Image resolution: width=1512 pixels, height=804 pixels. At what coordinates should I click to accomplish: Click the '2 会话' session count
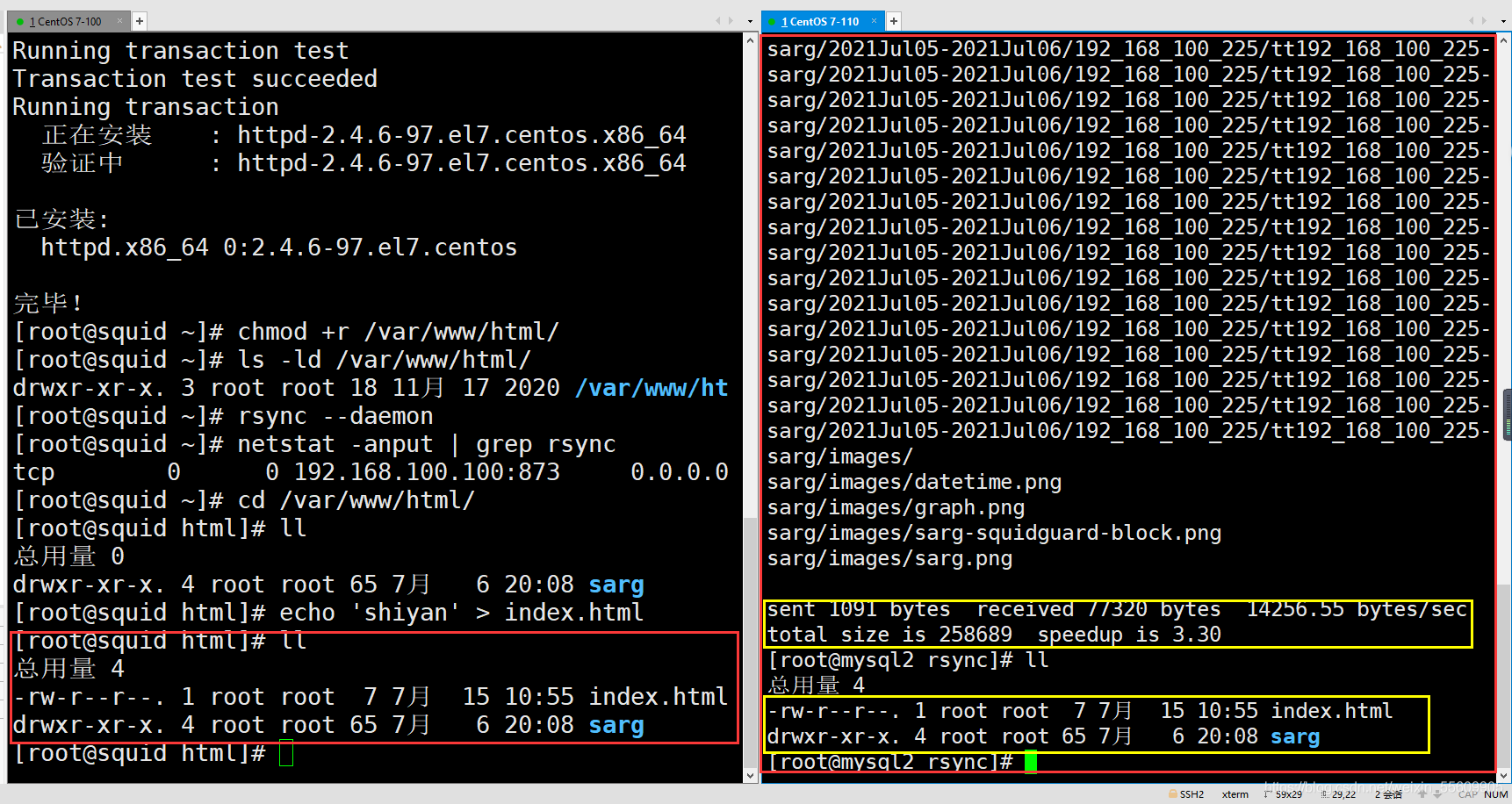click(x=1388, y=794)
